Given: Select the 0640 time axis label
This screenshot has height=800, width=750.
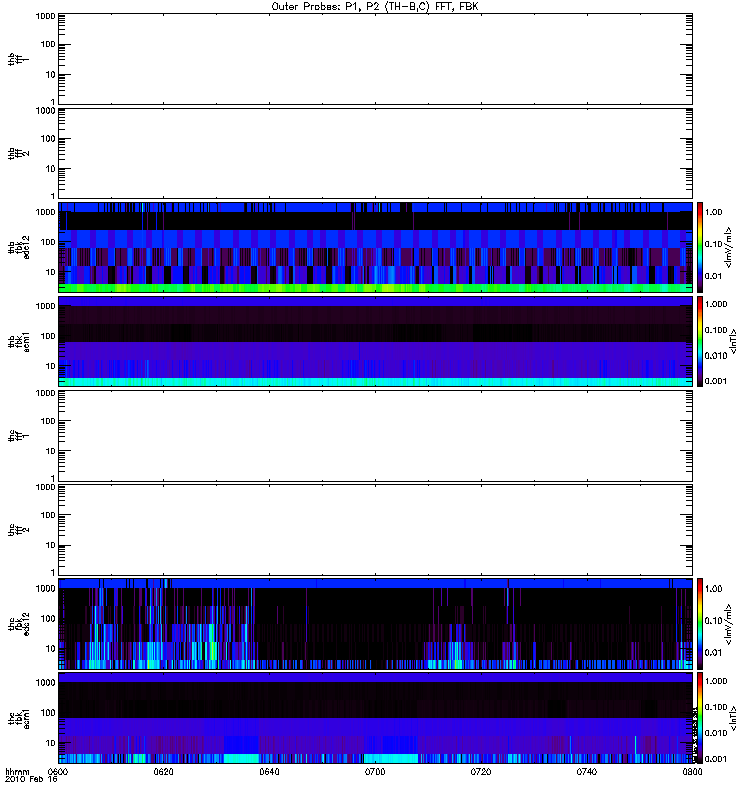Looking at the screenshot, I should coord(269,772).
